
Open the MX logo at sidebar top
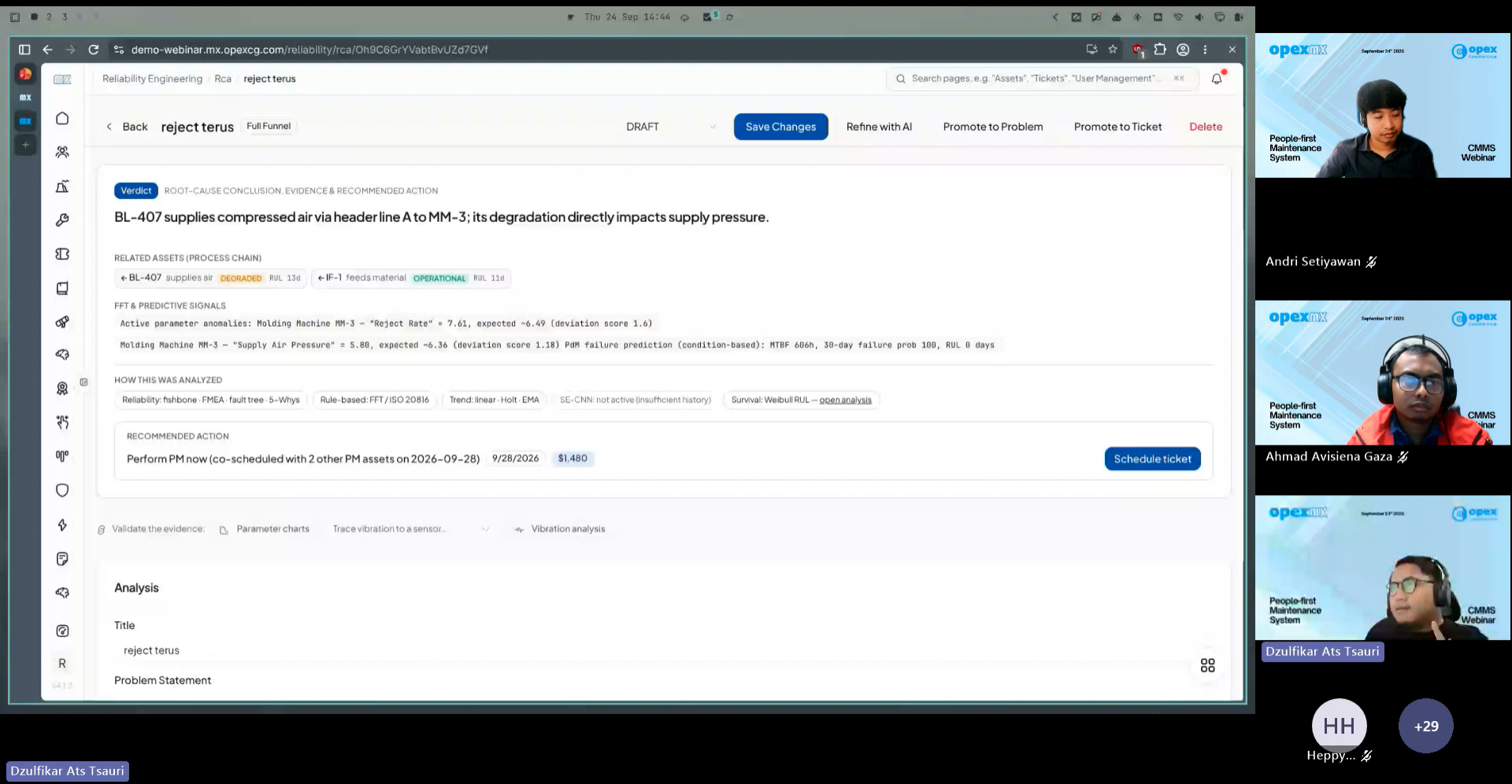point(62,80)
